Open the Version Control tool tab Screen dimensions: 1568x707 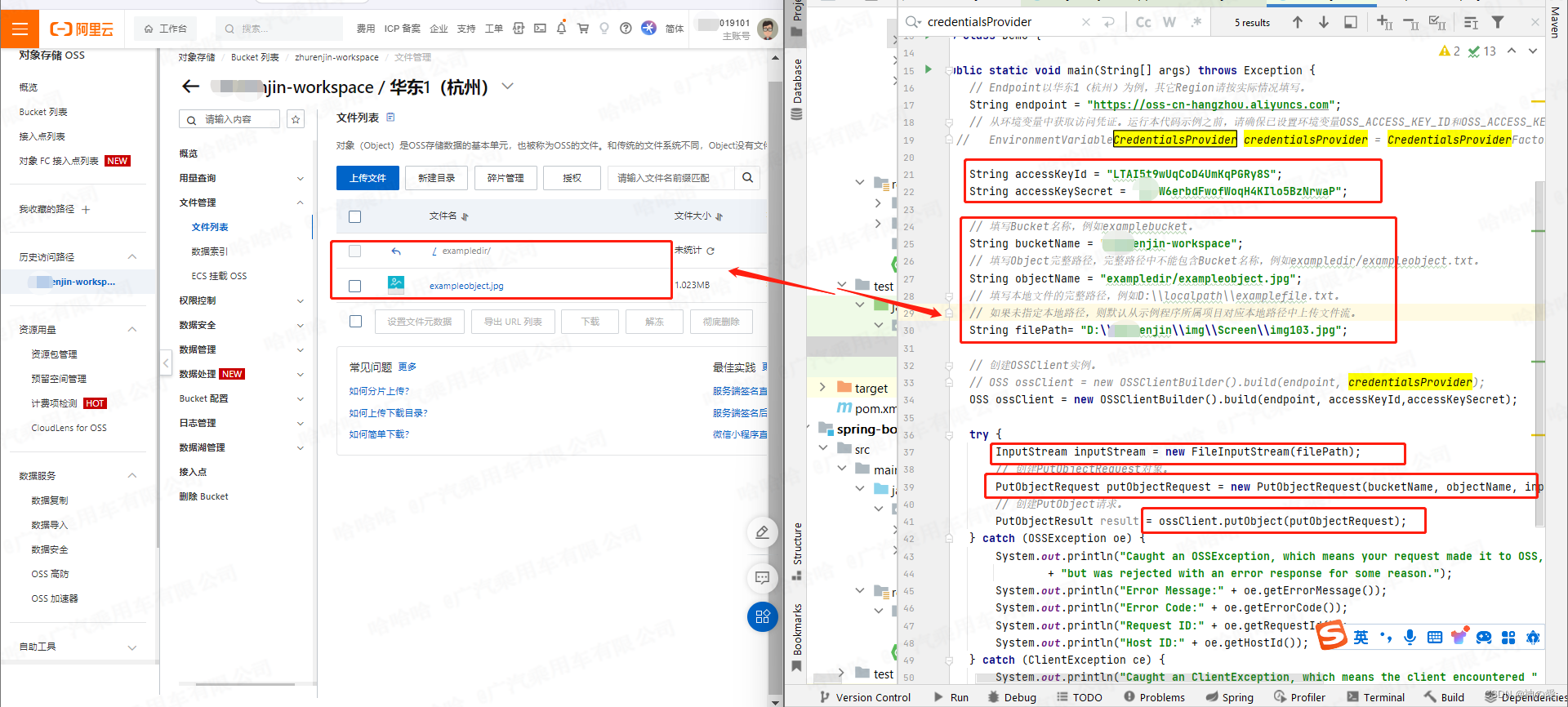[x=865, y=697]
